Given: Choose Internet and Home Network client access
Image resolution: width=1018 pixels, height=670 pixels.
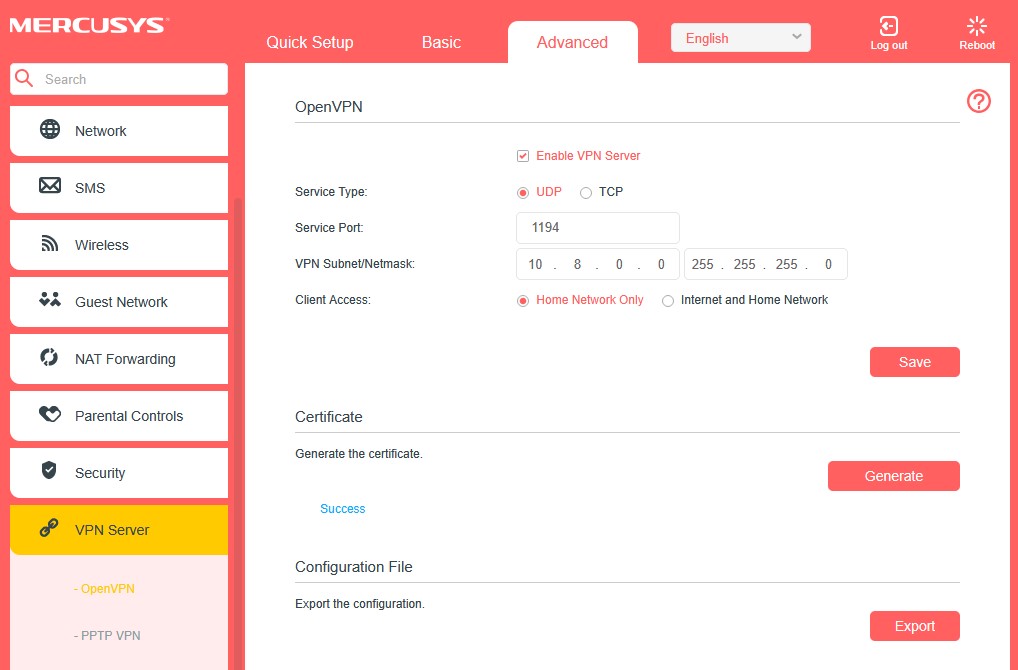Looking at the screenshot, I should click(667, 299).
